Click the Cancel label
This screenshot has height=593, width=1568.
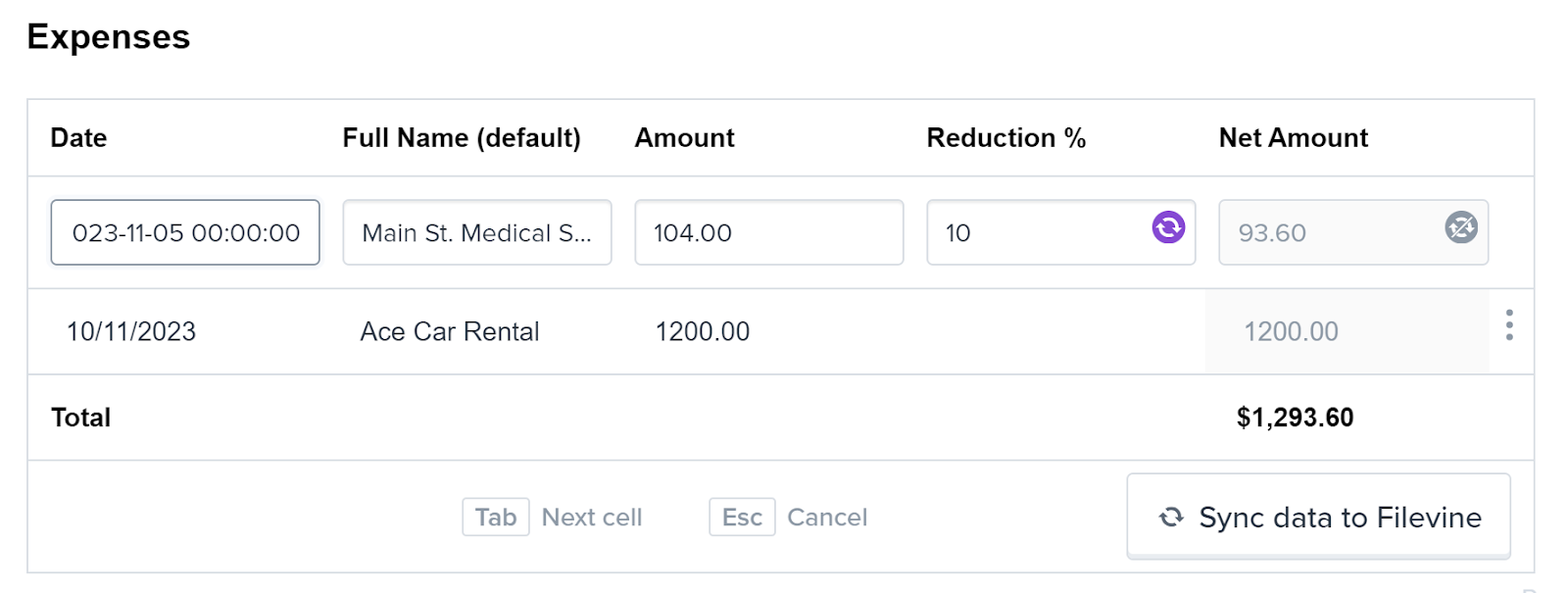click(x=827, y=518)
